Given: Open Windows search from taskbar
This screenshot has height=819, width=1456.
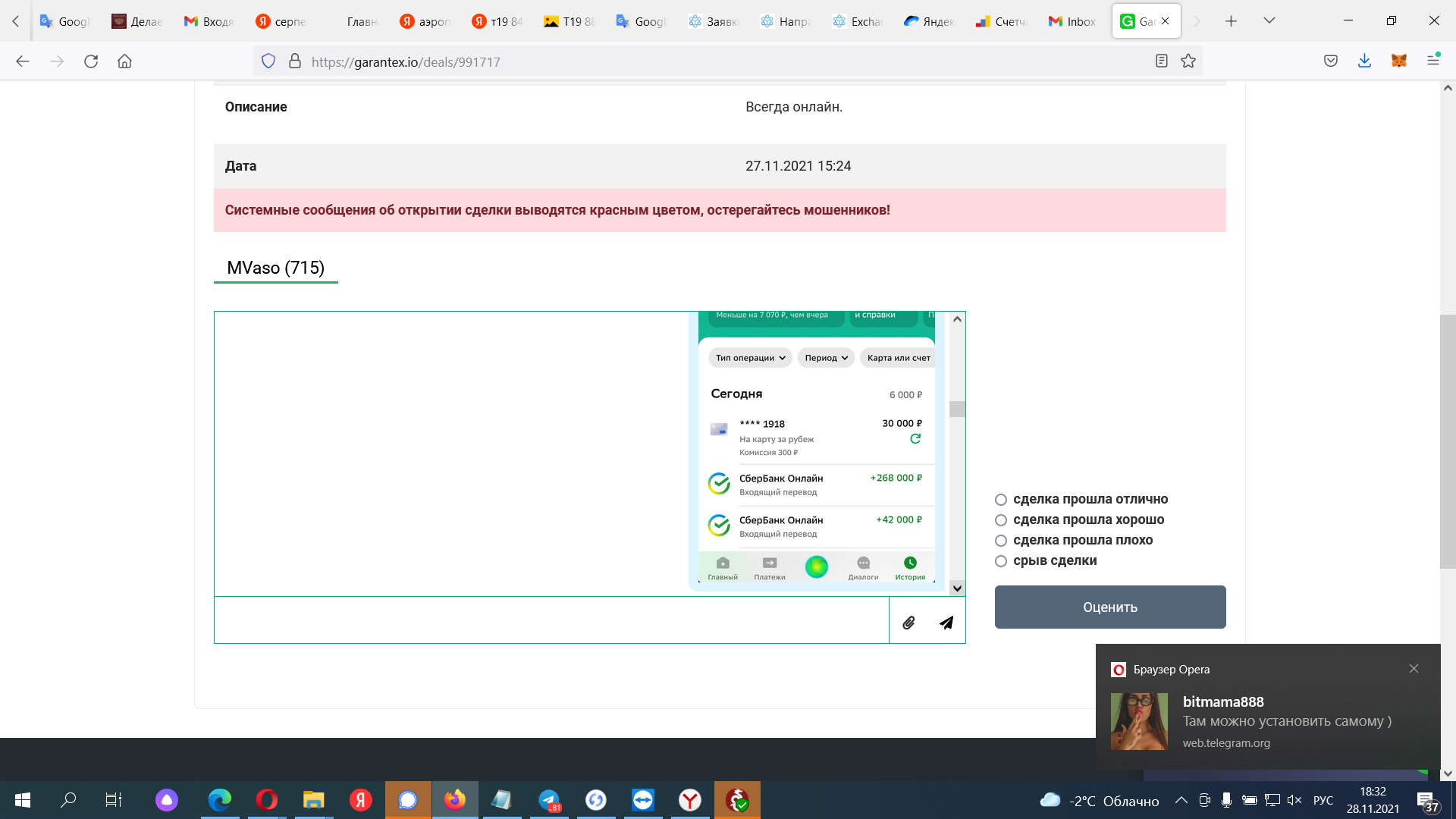Looking at the screenshot, I should (68, 800).
